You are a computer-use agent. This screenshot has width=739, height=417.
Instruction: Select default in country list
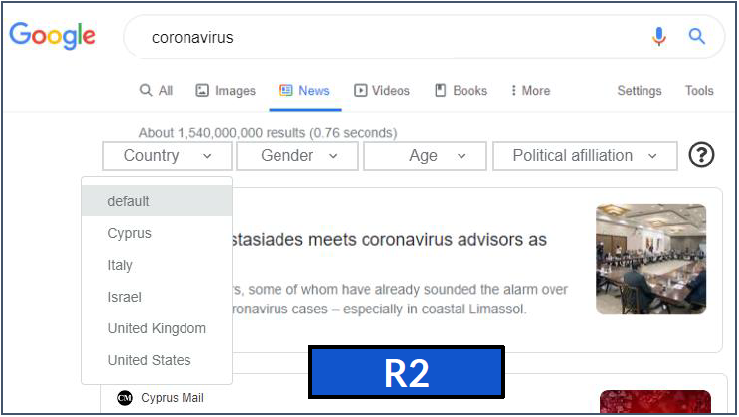[157, 201]
